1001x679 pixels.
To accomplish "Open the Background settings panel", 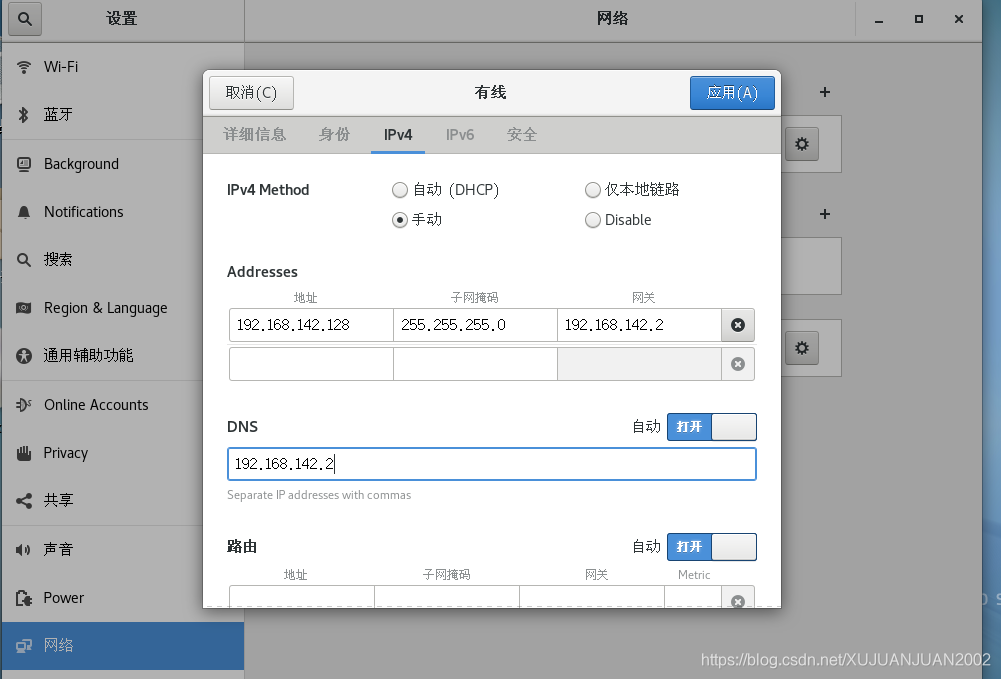I will [123, 164].
